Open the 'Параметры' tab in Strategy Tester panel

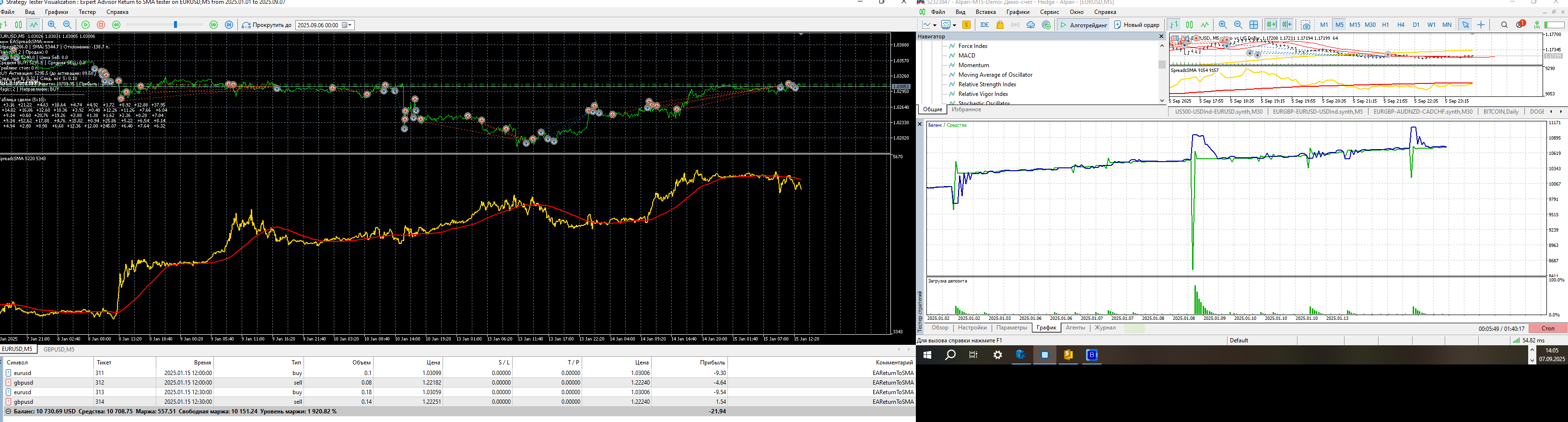point(1012,328)
